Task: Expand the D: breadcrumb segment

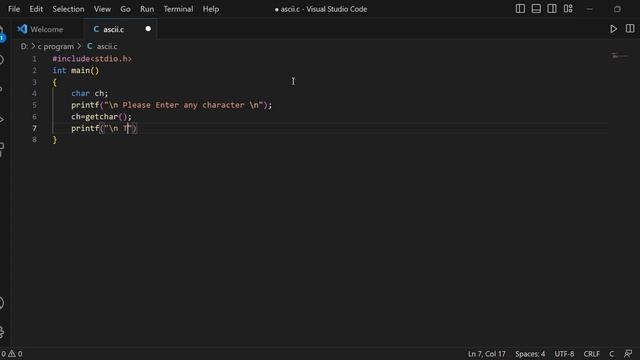Action: click(x=24, y=47)
